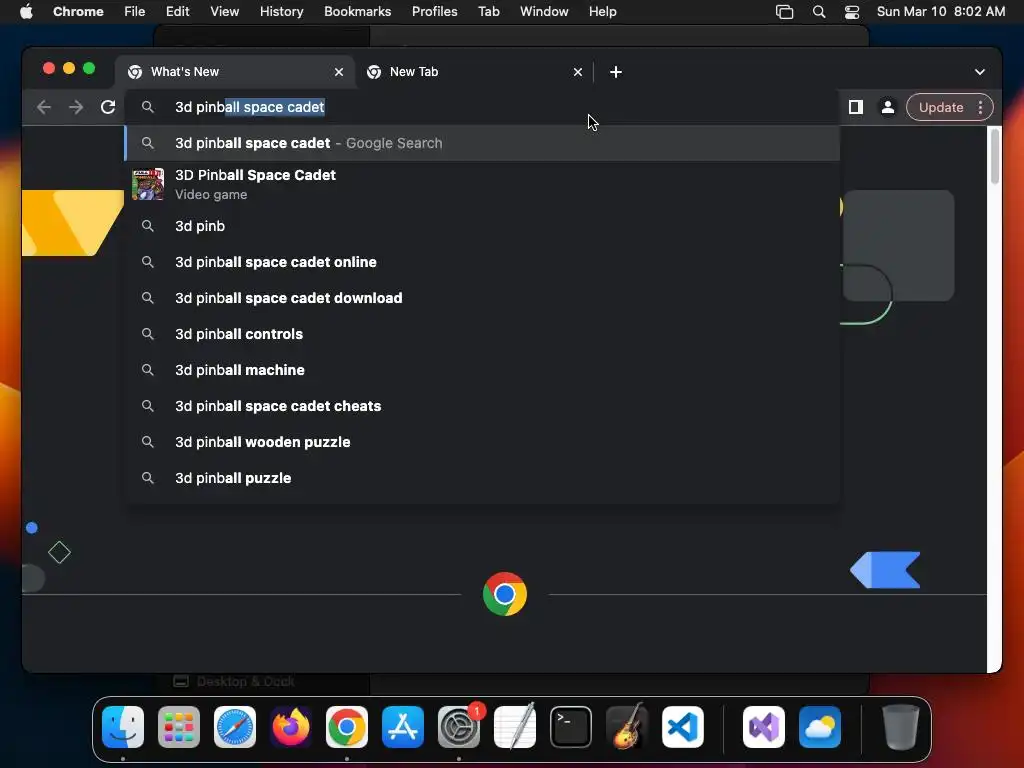Image resolution: width=1024 pixels, height=768 pixels.
Task: Select '3d pinball wooden puzzle' suggestion
Action: [x=482, y=442]
